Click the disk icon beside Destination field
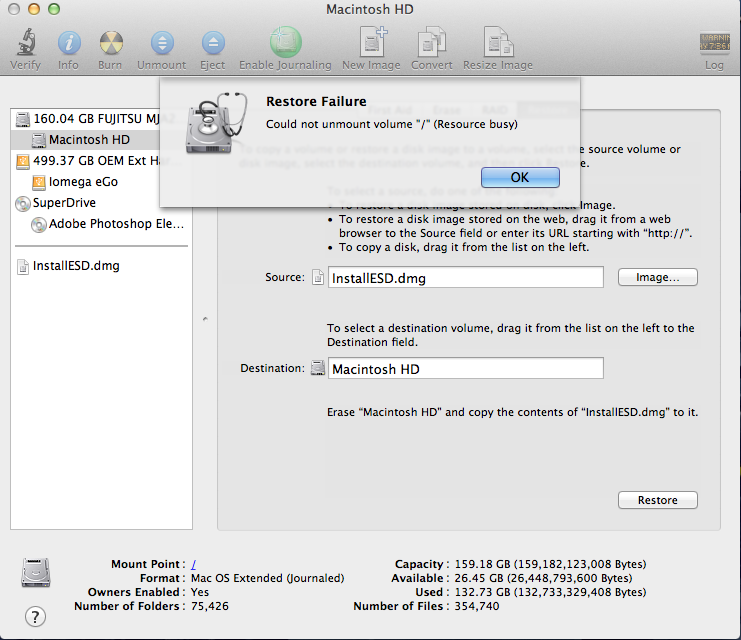Viewport: 741px width, 640px height. [318, 368]
